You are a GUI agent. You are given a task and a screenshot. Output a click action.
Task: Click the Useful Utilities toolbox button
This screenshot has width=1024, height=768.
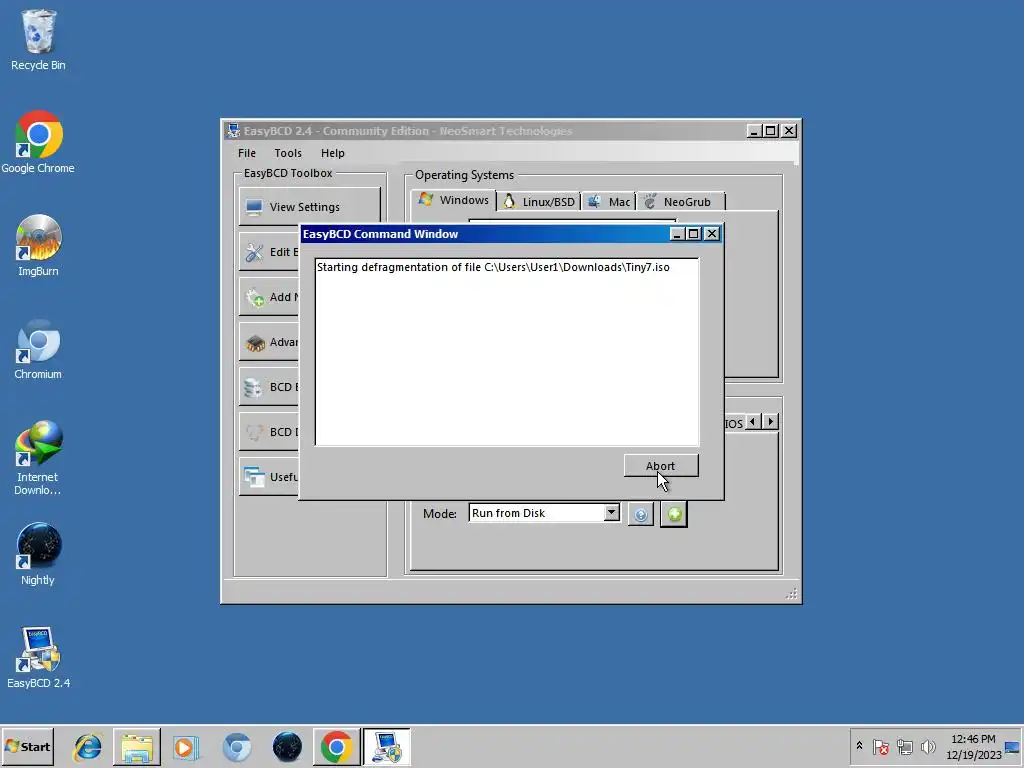click(269, 477)
